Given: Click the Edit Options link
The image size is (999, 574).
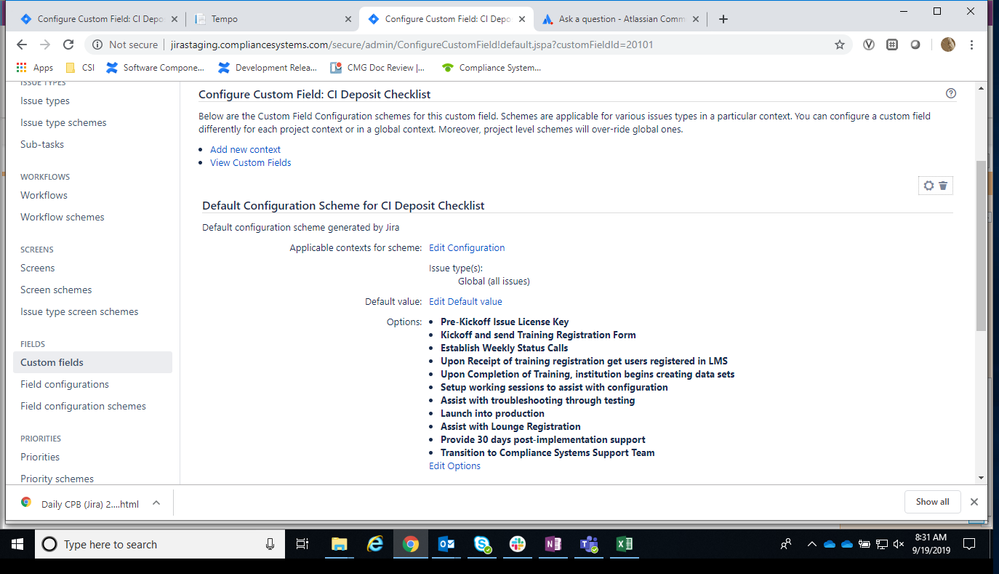Looking at the screenshot, I should click(x=454, y=466).
